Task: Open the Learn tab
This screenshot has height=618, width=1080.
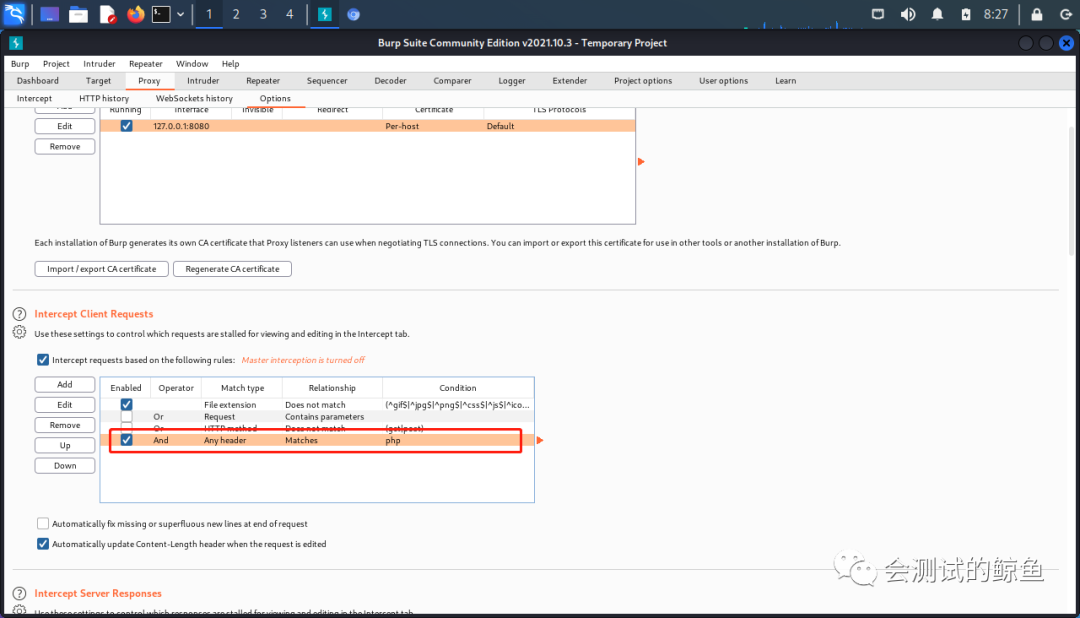Action: pyautogui.click(x=785, y=81)
